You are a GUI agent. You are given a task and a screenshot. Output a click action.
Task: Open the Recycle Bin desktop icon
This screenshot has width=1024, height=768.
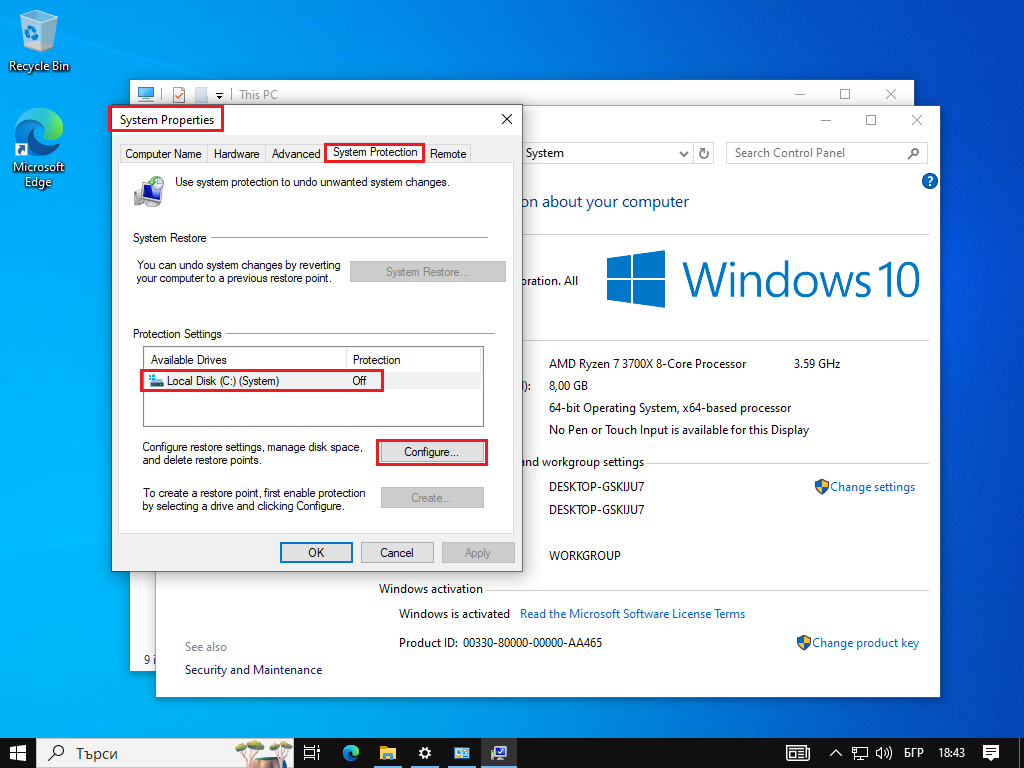(38, 40)
